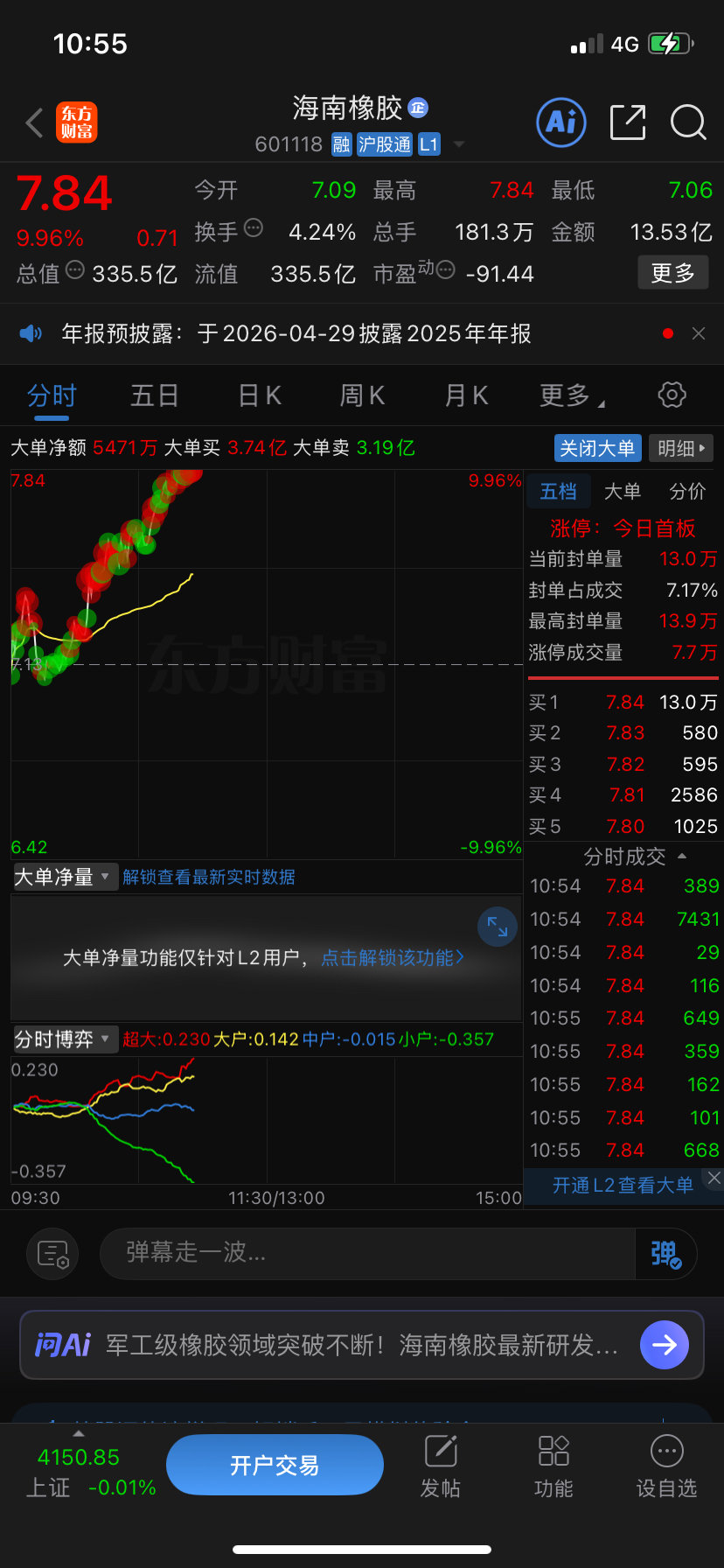Tap the 涨停：今日首板 label
Image resolution: width=724 pixels, height=1568 pixels.
click(623, 528)
